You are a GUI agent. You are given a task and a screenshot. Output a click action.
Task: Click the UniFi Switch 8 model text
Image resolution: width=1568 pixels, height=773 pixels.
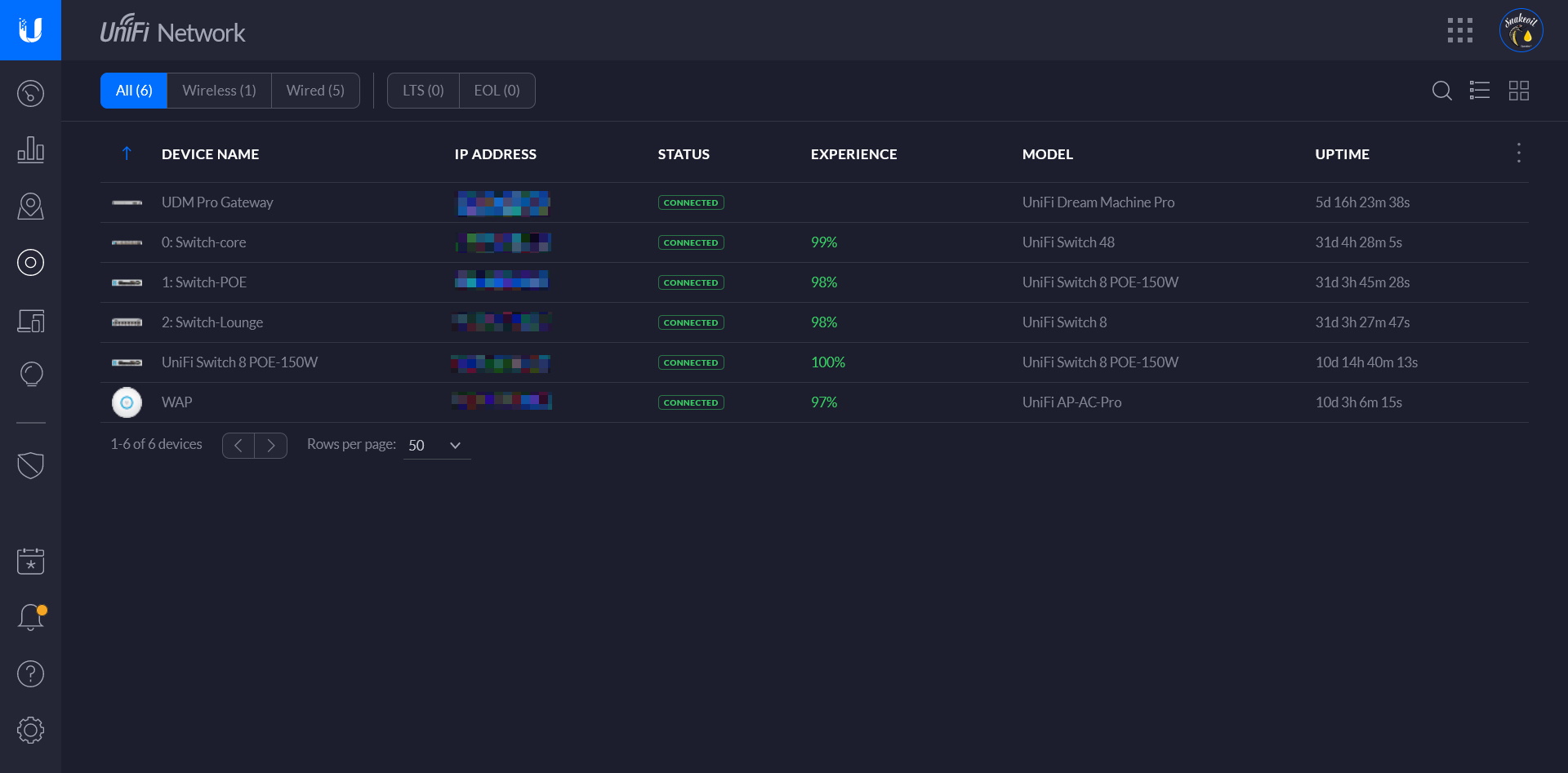click(x=1064, y=322)
